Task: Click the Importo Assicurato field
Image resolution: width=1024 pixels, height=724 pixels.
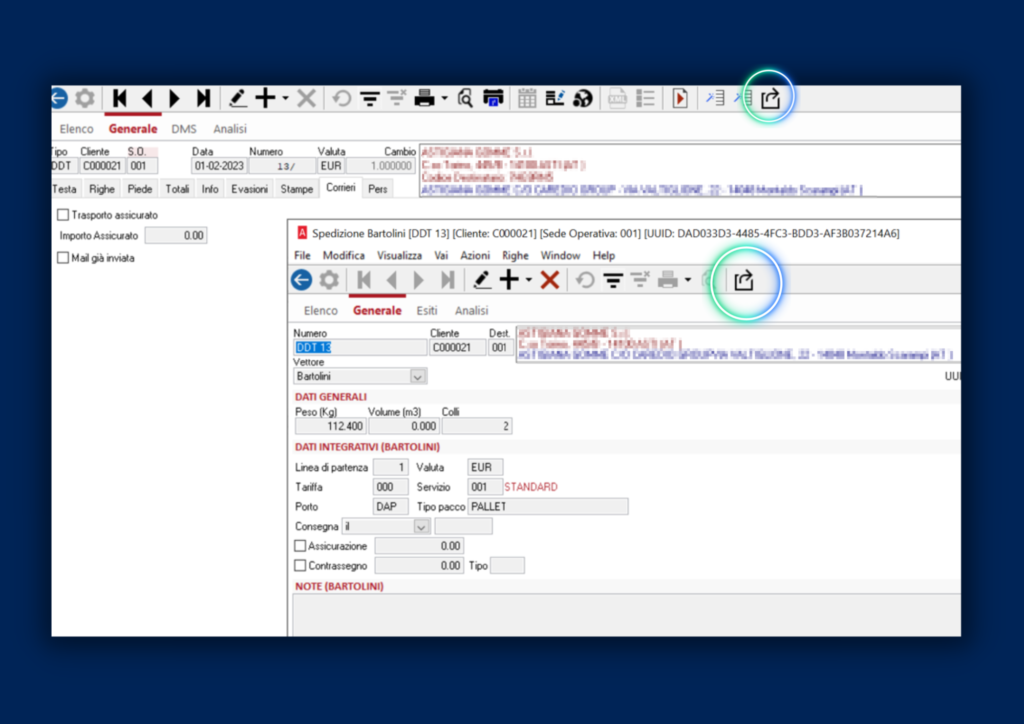Action: [176, 236]
